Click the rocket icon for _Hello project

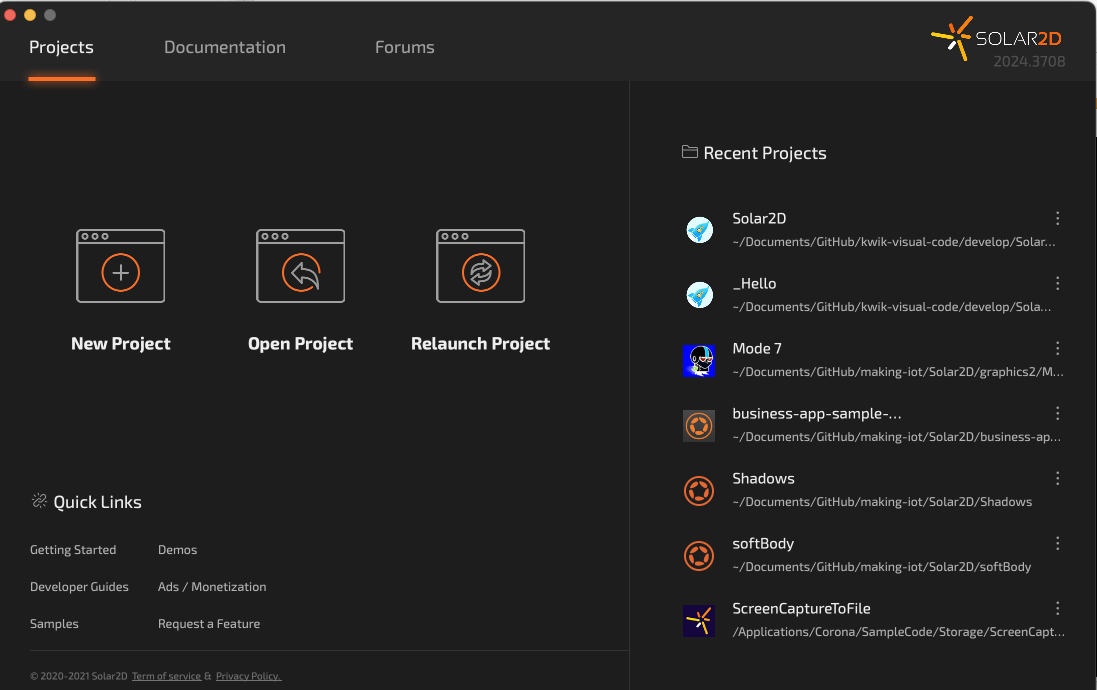(699, 295)
